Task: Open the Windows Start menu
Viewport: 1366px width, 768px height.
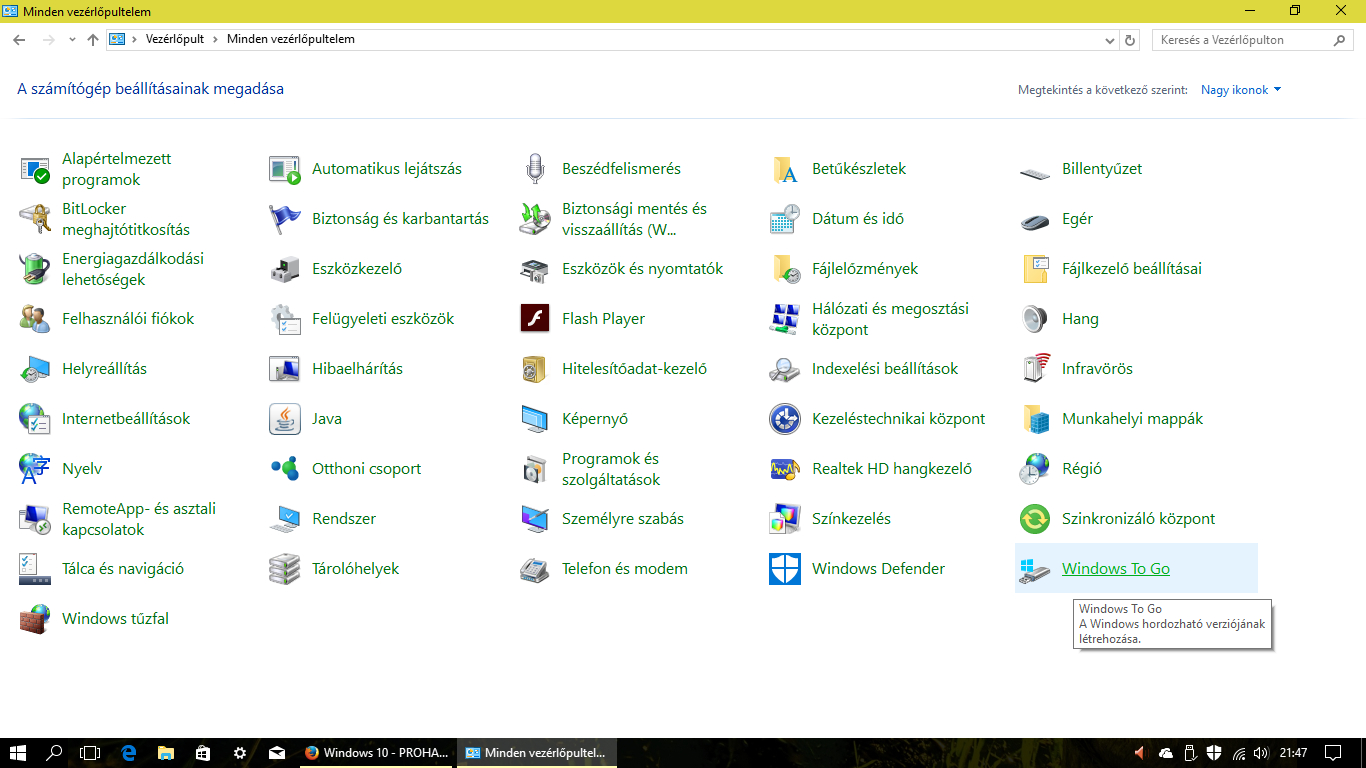Action: click(x=18, y=753)
